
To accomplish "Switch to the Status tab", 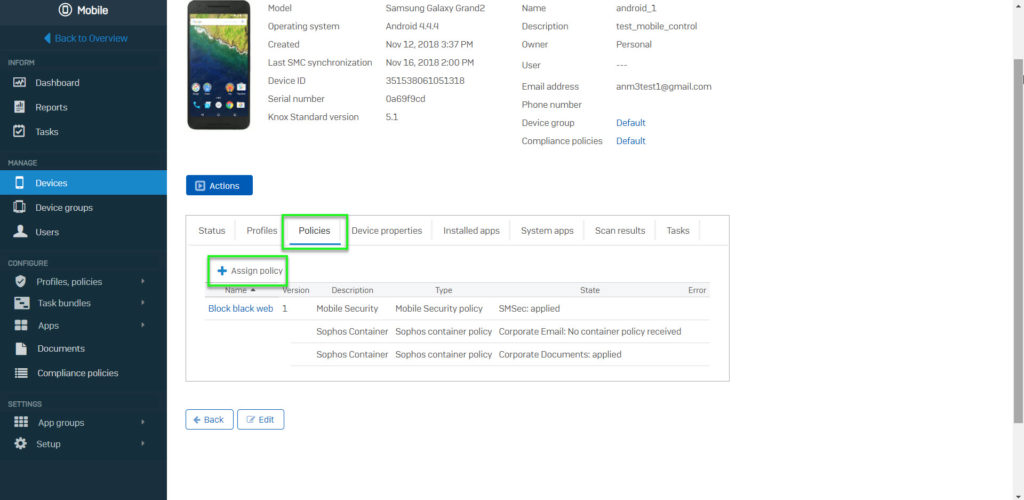I will [212, 230].
